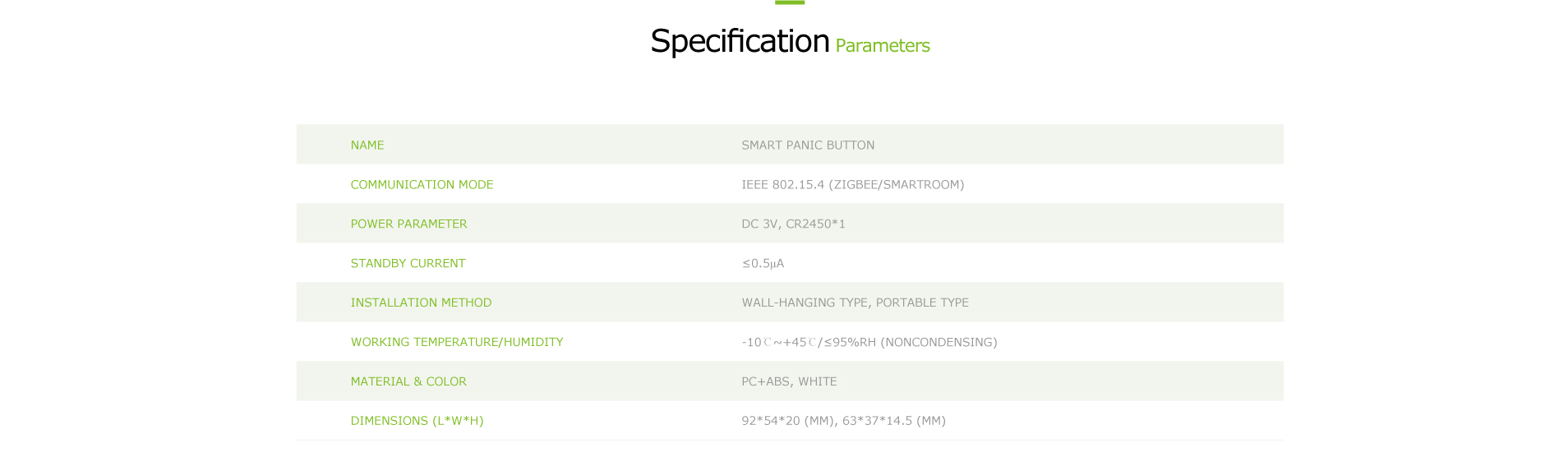
Task: Click the green Parameters subtitle
Action: (882, 46)
